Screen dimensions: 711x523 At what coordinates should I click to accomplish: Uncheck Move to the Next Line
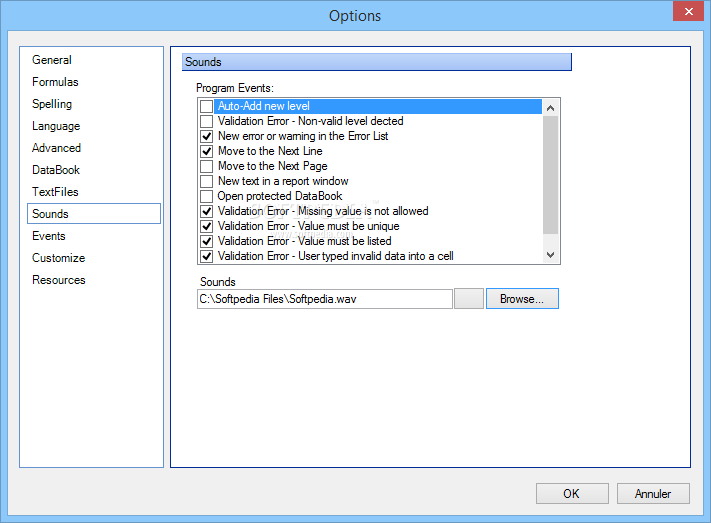(207, 151)
